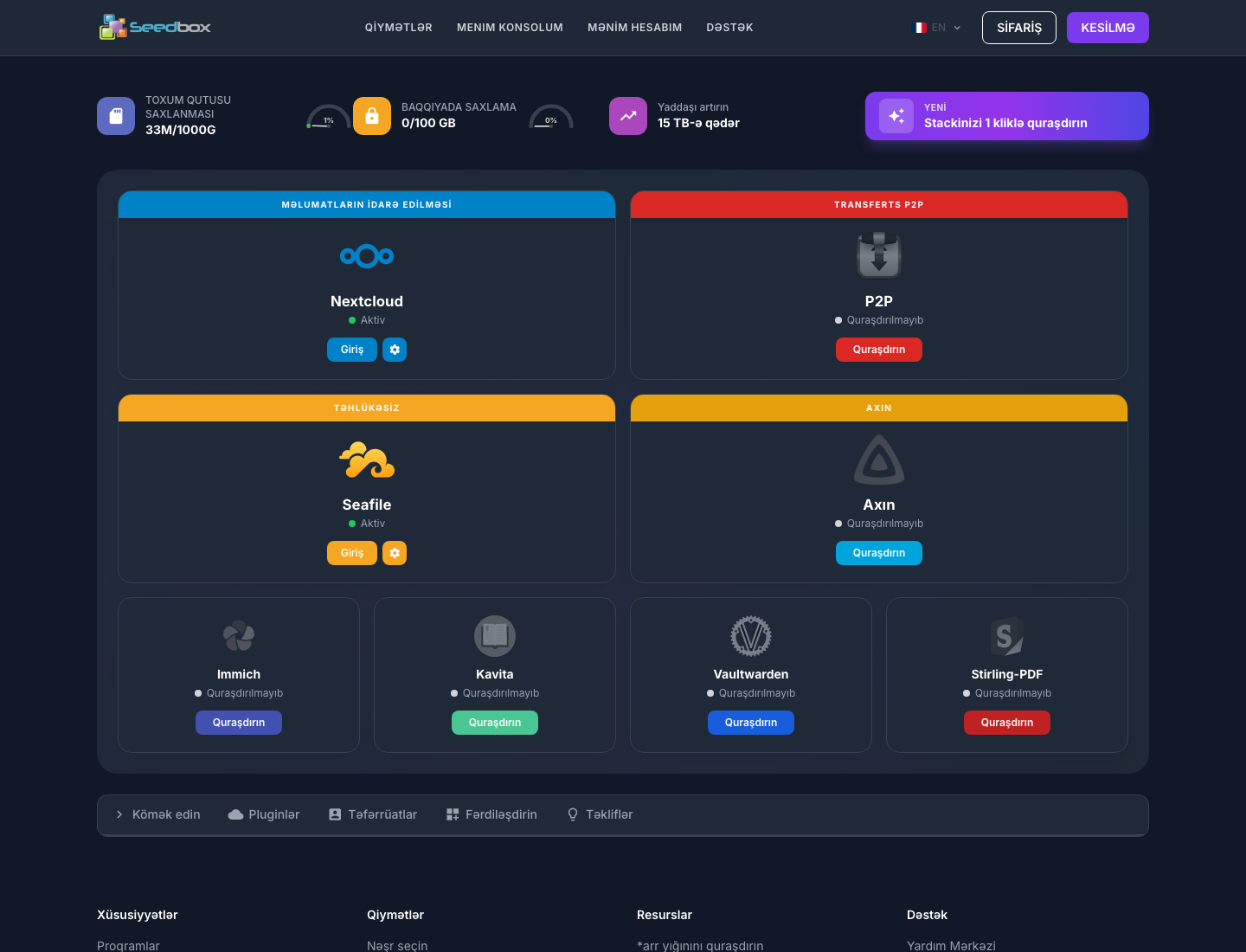Switch to the Pluginlər tab
This screenshot has width=1246, height=952.
pos(264,814)
